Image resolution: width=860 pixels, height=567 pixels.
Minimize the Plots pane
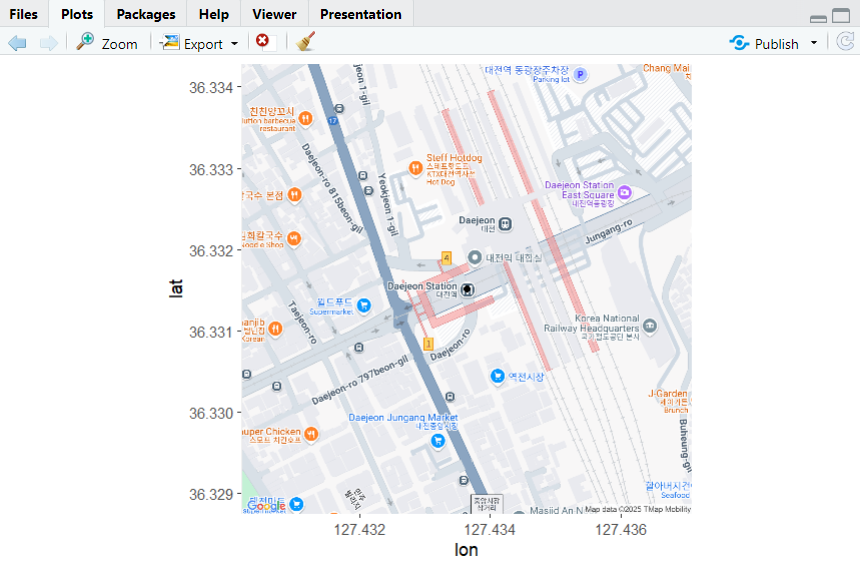pos(818,19)
